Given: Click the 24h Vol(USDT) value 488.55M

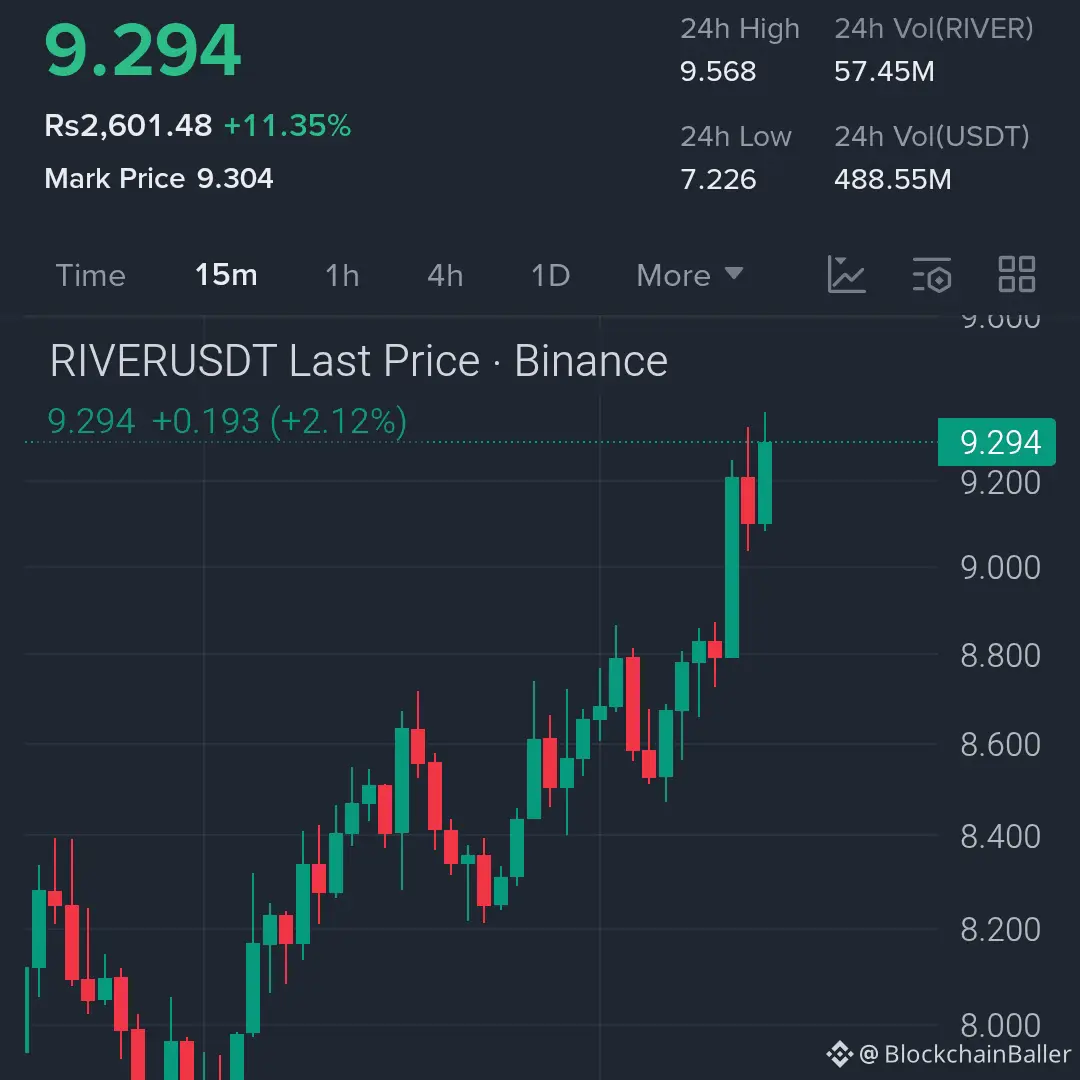Looking at the screenshot, I should (893, 180).
